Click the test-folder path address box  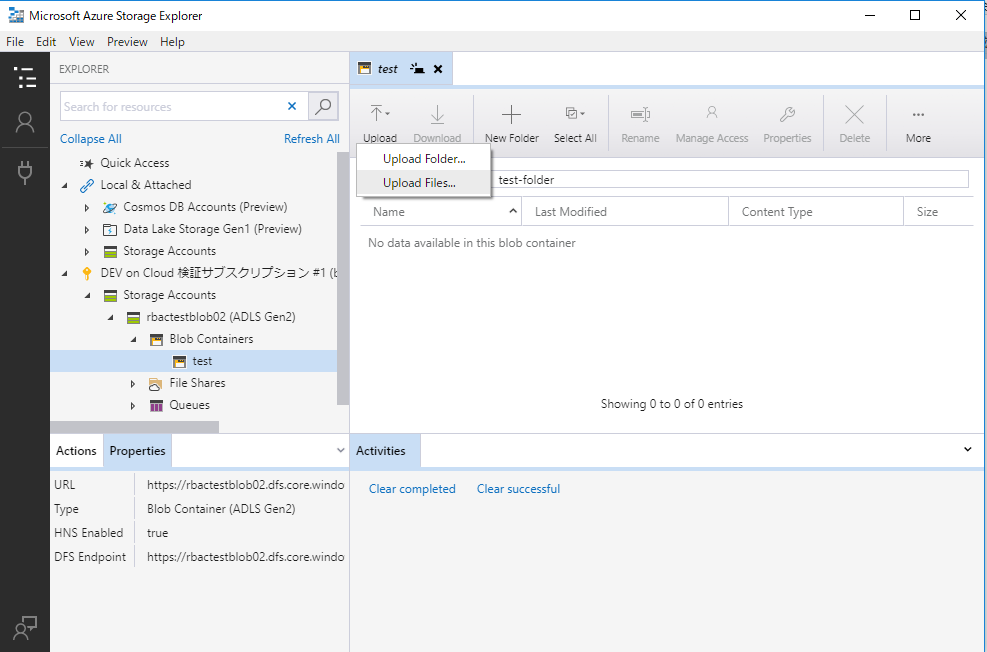coord(731,180)
